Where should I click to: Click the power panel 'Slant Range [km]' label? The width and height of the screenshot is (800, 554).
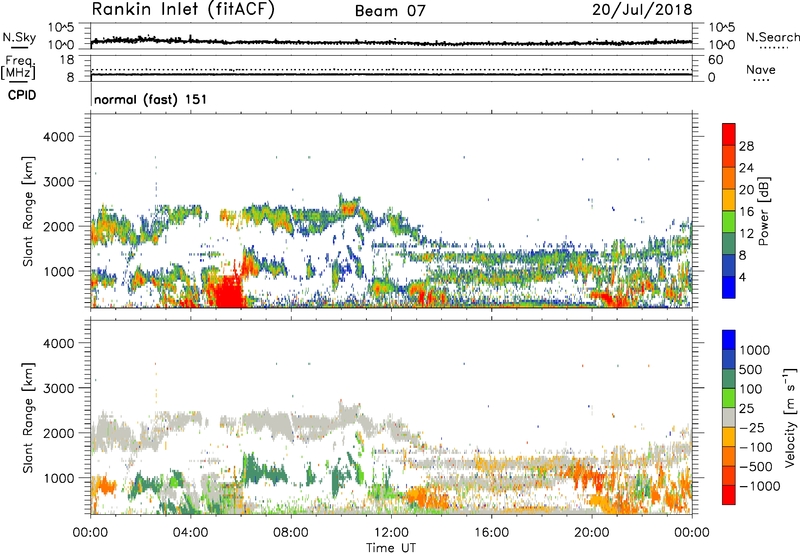(x=29, y=211)
